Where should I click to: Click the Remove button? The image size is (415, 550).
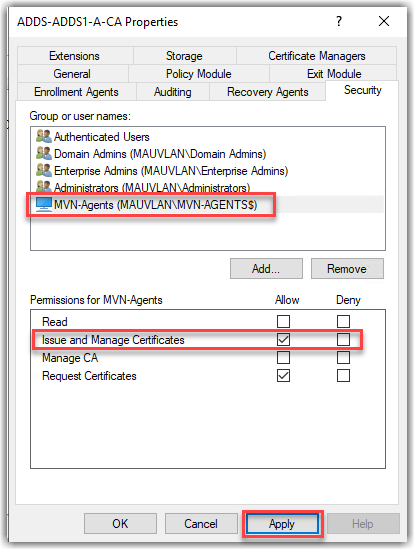(x=347, y=269)
